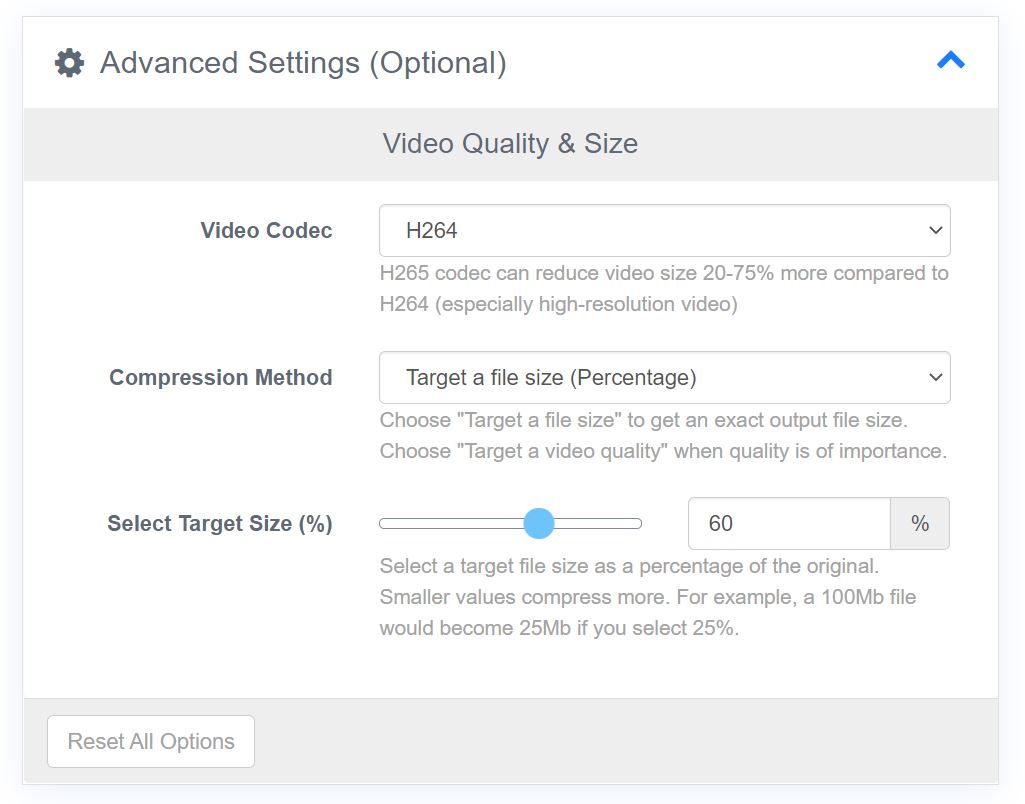
Task: Click the gear icon next to Advanced Settings
Action: [x=68, y=62]
